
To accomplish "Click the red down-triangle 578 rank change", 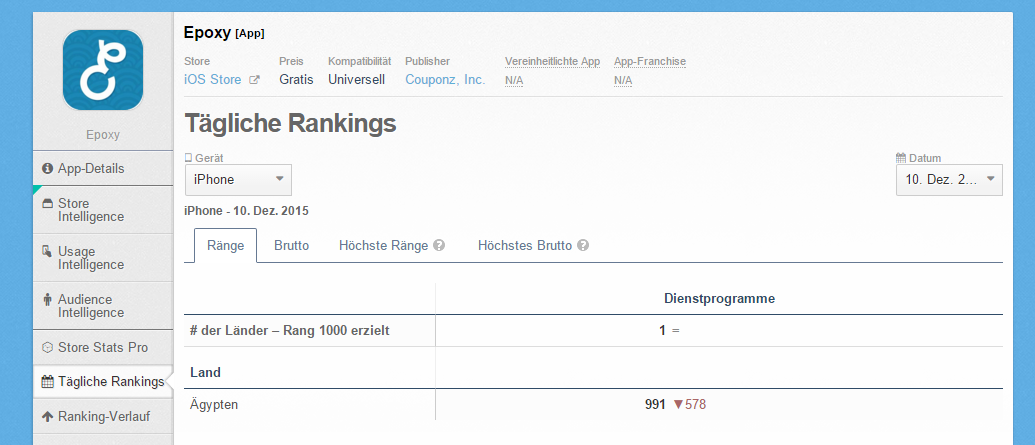I will pyautogui.click(x=689, y=405).
